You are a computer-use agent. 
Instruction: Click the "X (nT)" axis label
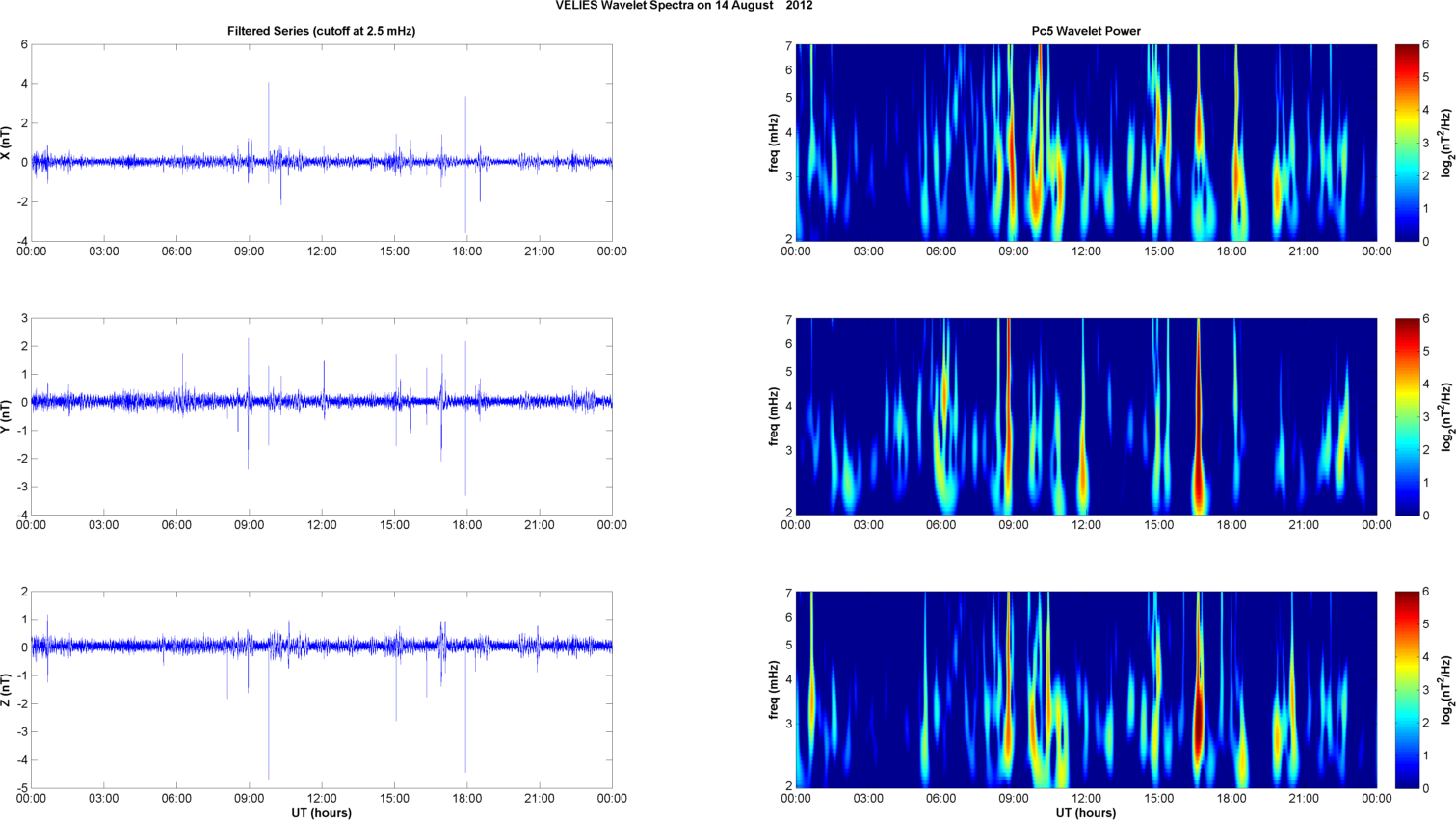pyautogui.click(x=6, y=143)
